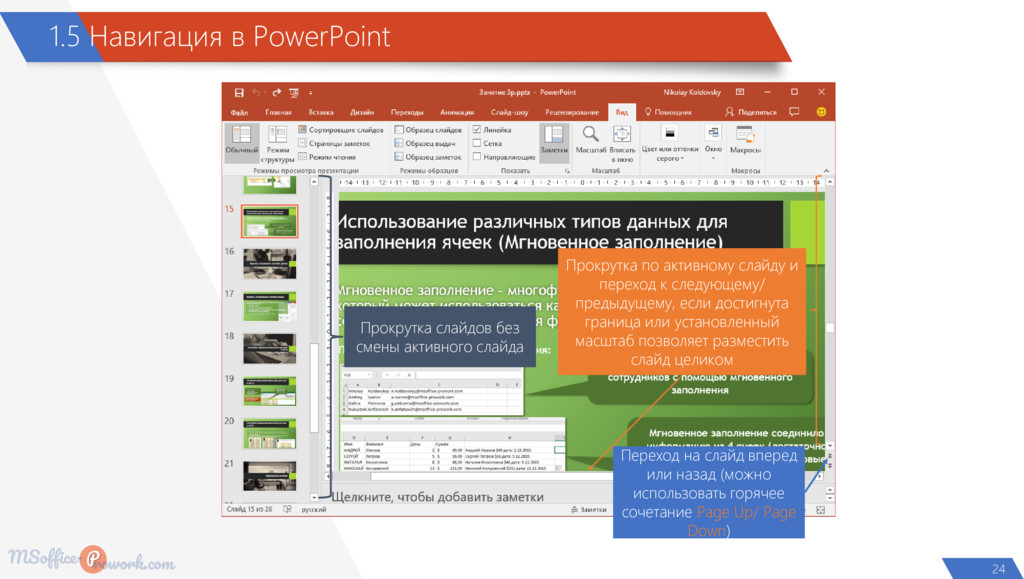1024x579 pixels.
Task: Toggle the Заметки ribbon button
Action: pyautogui.click(x=554, y=141)
